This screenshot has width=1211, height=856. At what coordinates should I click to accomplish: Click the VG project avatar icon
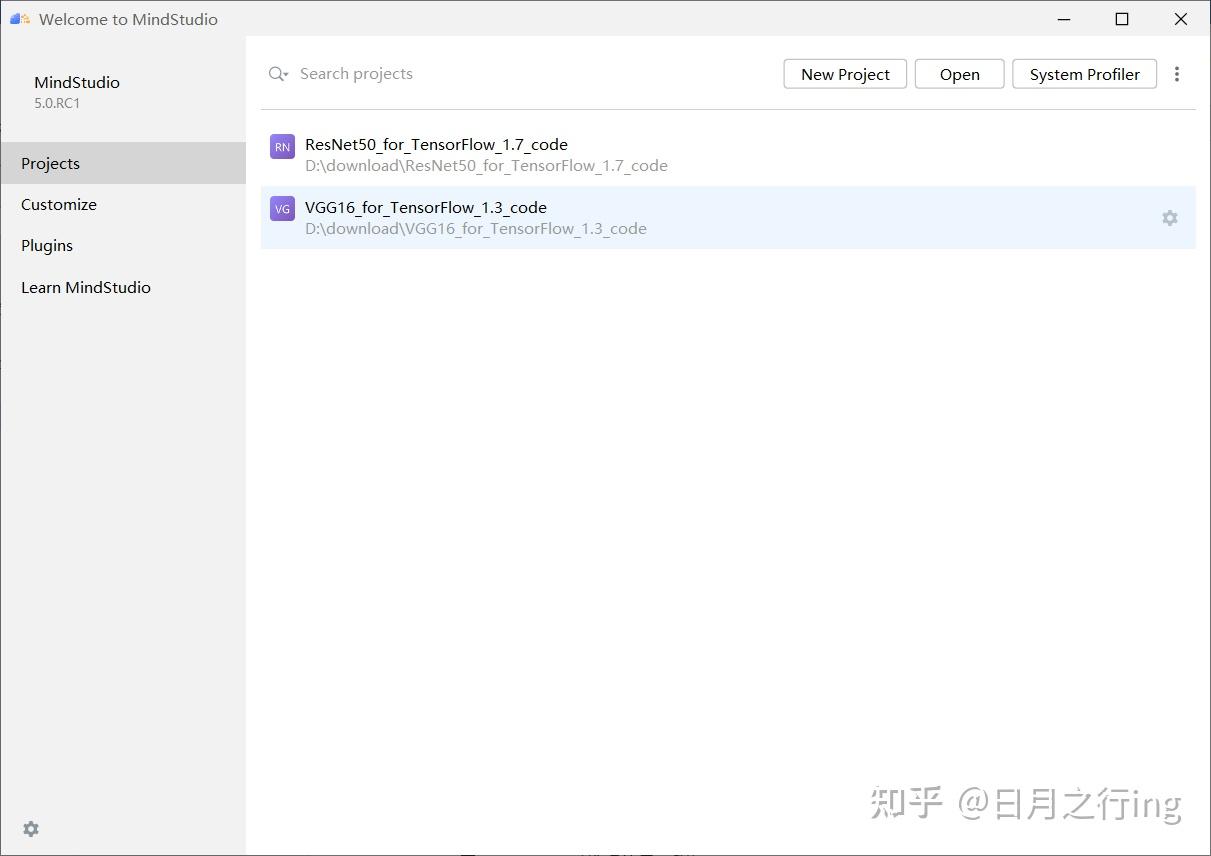pos(281,208)
